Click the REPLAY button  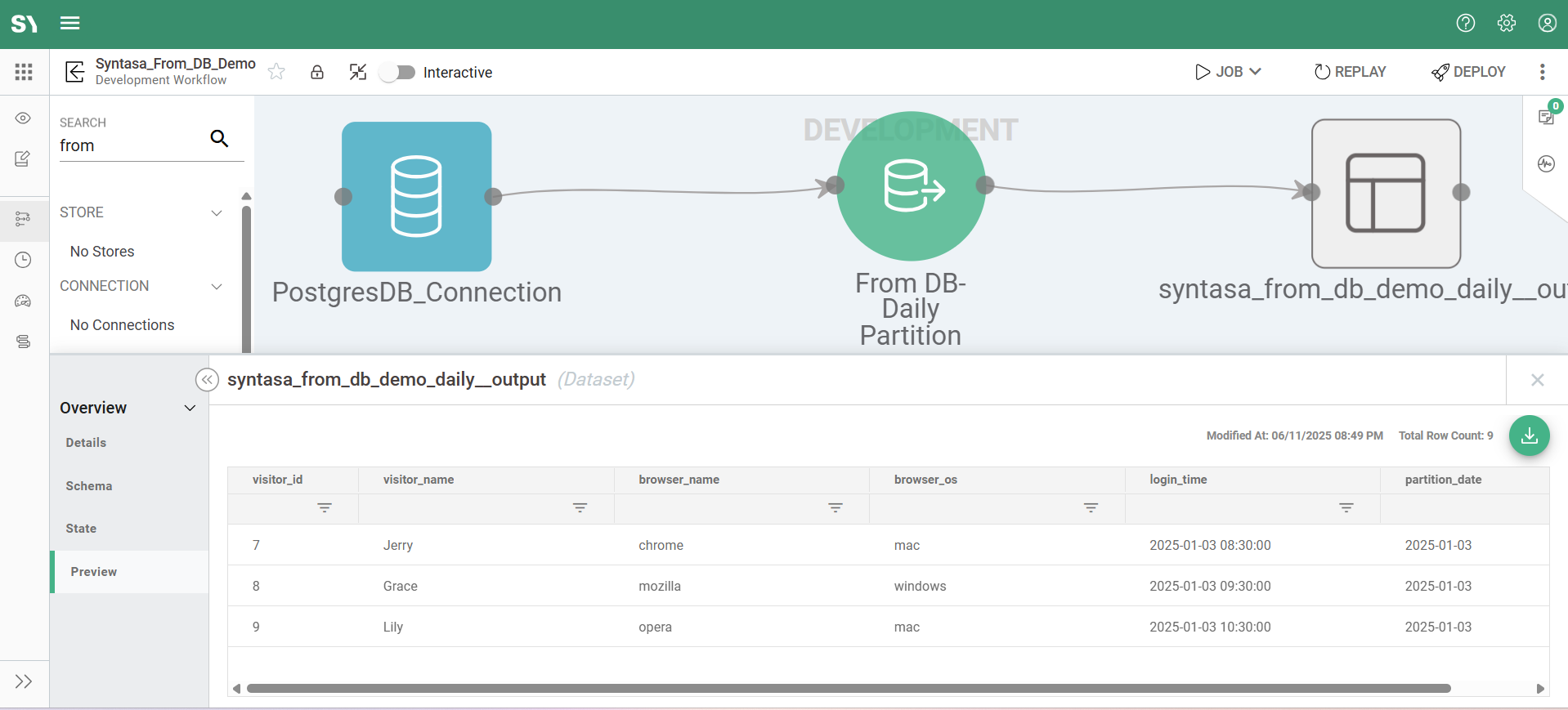point(1350,72)
